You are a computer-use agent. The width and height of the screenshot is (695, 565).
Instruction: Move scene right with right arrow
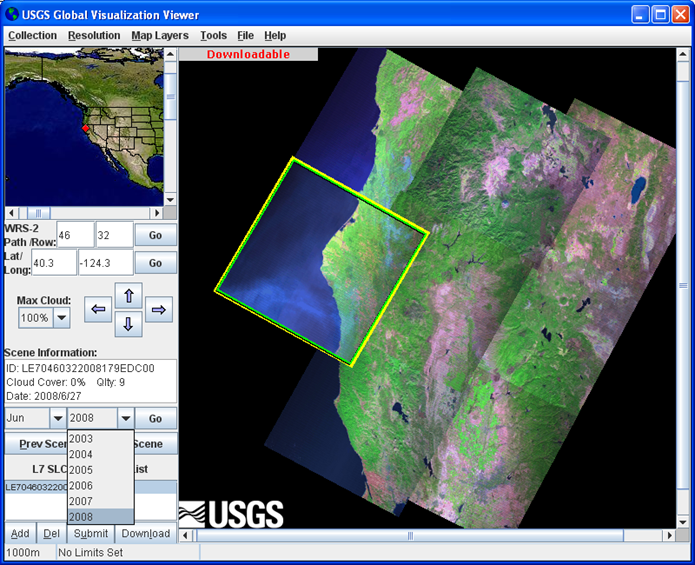(159, 310)
